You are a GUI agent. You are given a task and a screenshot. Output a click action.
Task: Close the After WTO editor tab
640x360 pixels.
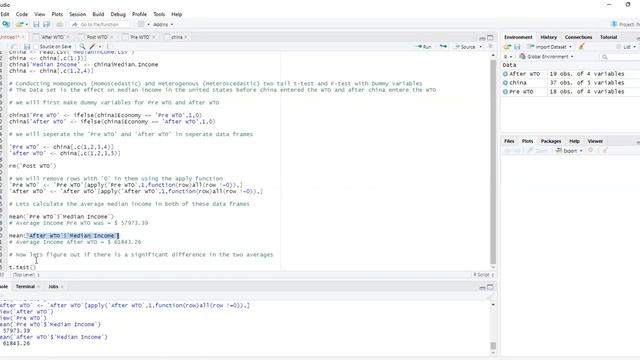coord(68,37)
